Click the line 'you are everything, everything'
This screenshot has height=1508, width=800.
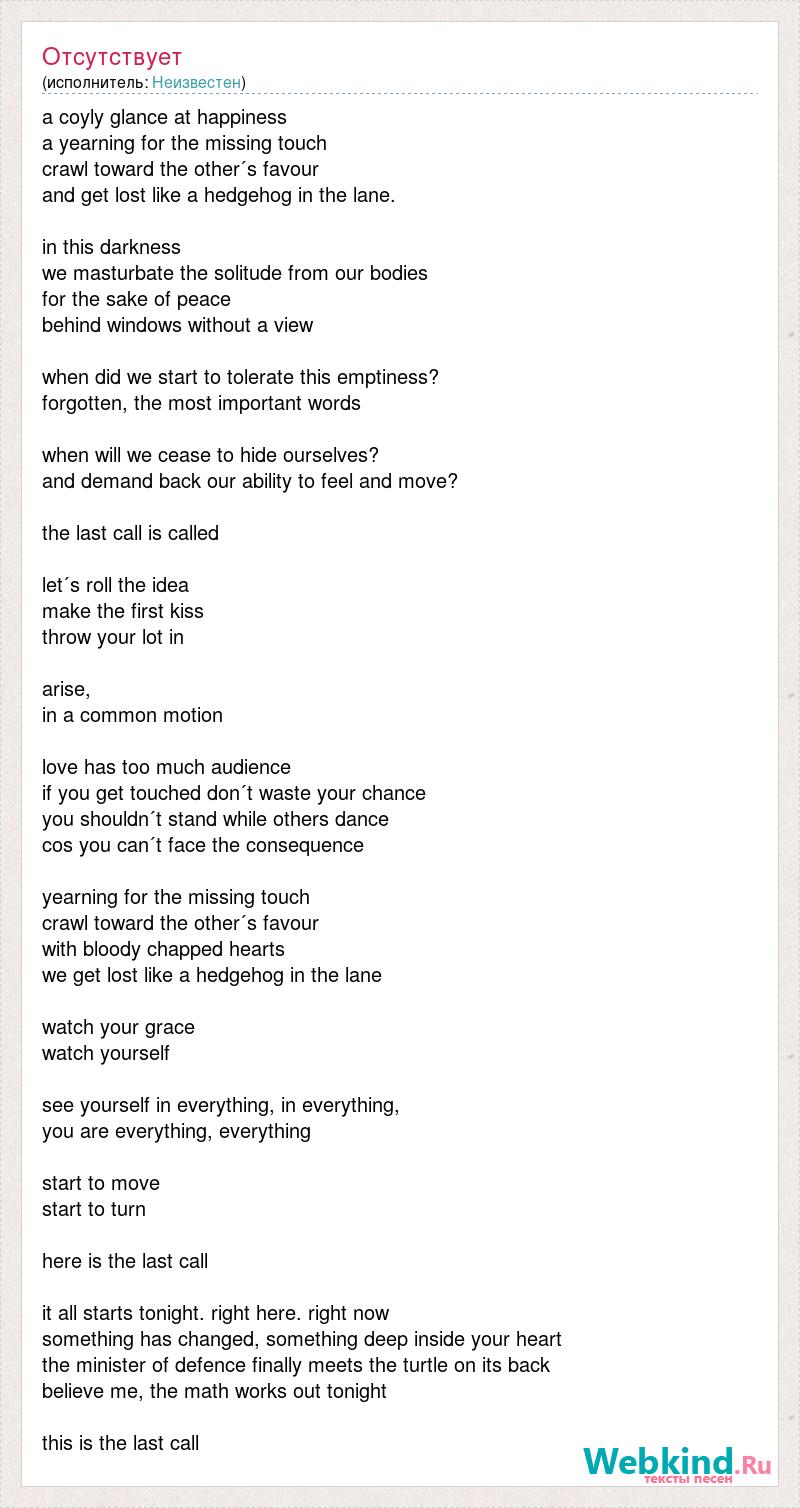coord(176,1131)
